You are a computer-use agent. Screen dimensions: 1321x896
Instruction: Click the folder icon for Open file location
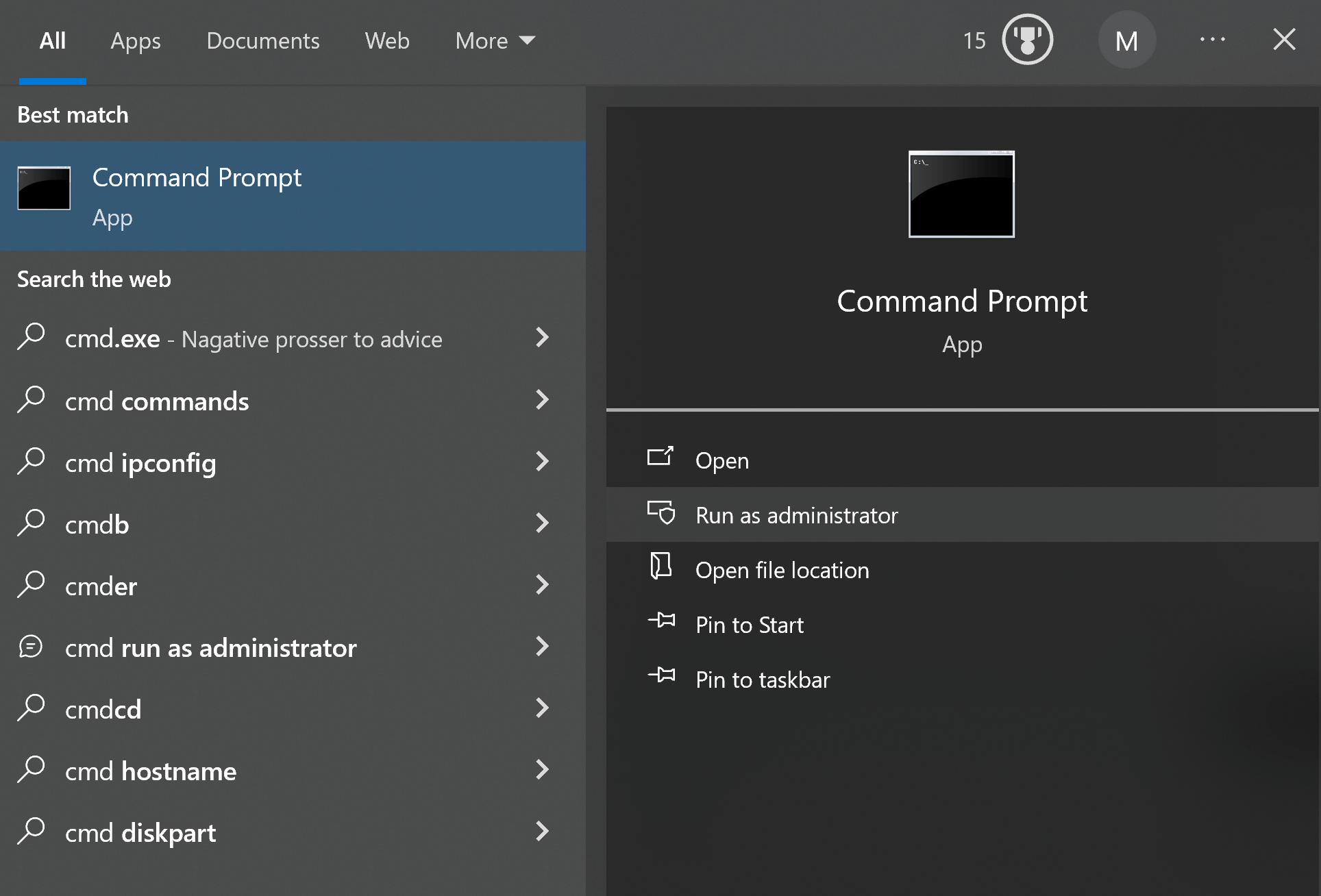(x=660, y=568)
